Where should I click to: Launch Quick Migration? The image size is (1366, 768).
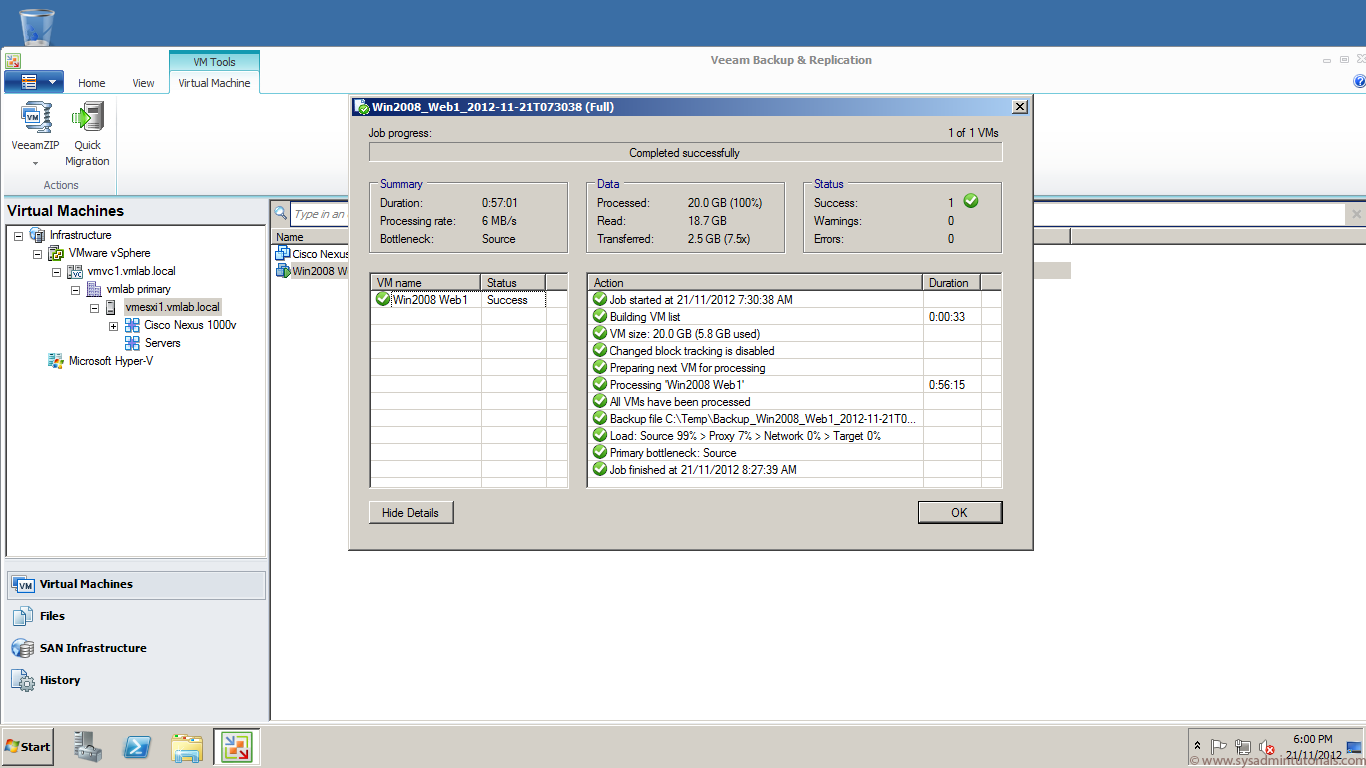tap(87, 134)
